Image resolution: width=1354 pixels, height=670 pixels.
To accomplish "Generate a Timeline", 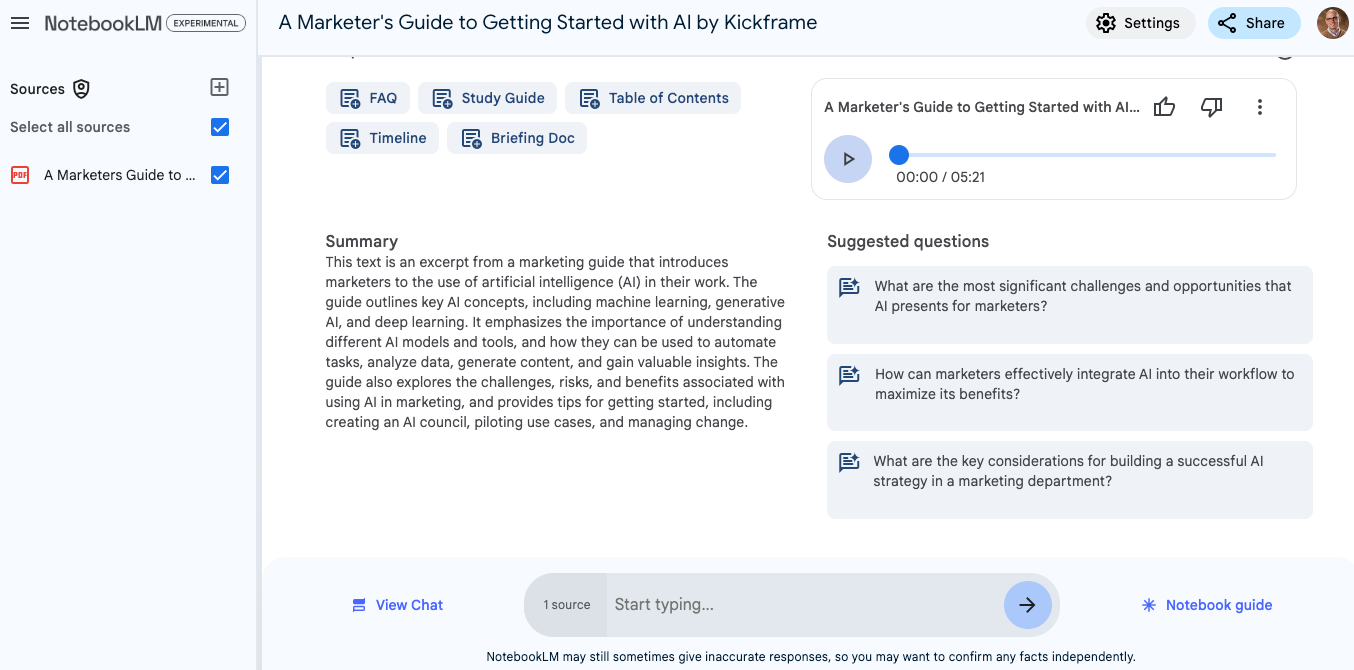I will (383, 138).
